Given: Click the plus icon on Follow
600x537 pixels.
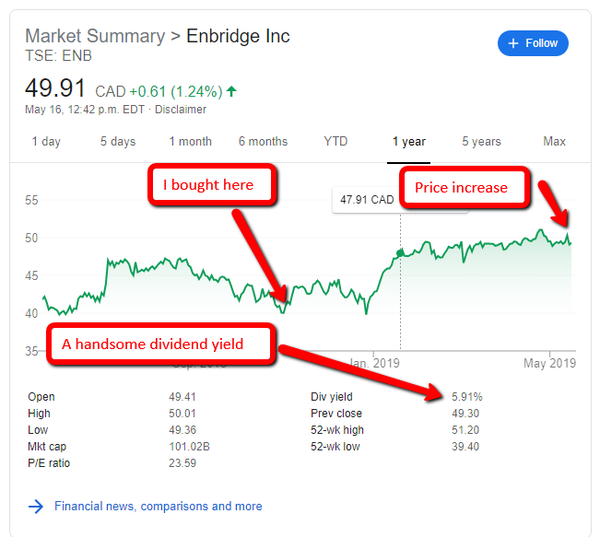Looking at the screenshot, I should pos(513,43).
